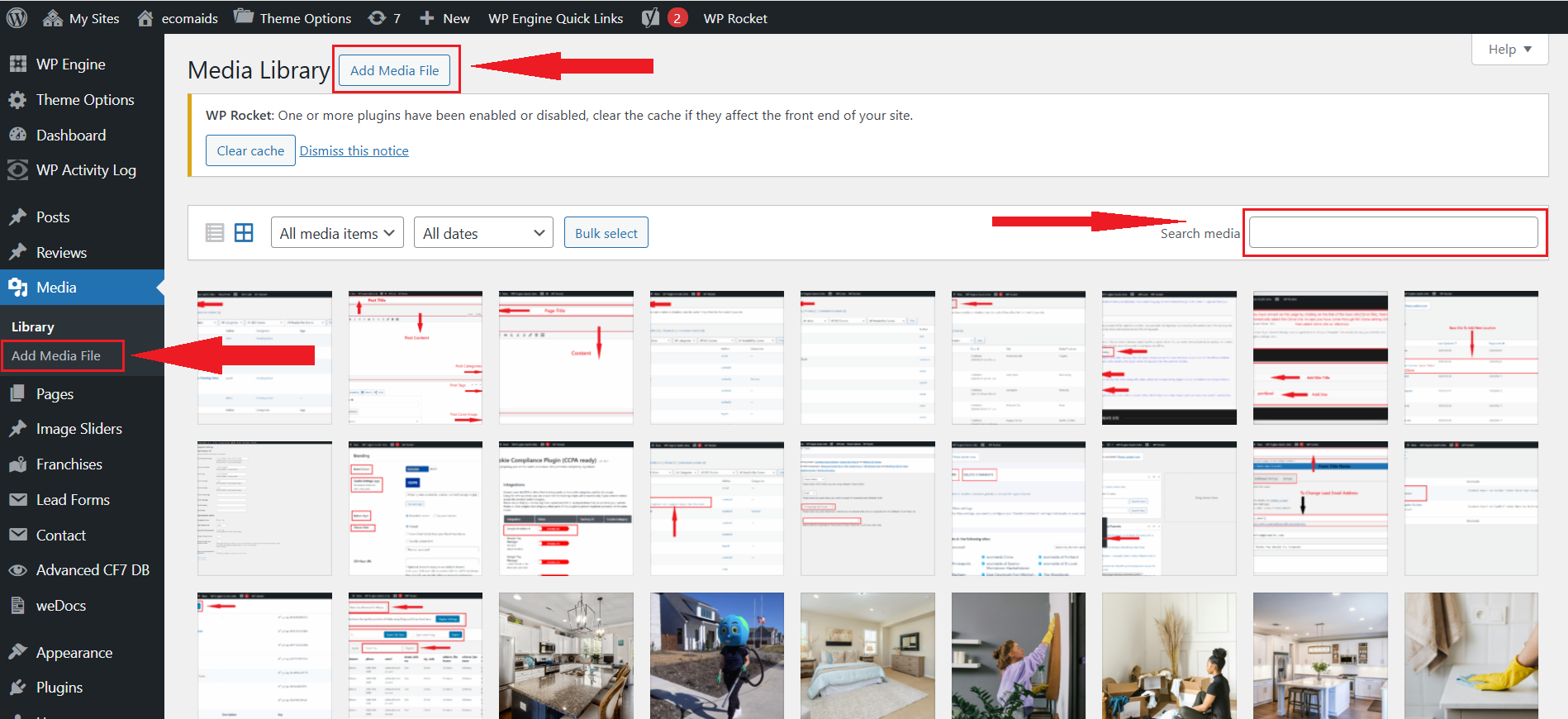Open Plugins in sidebar

pyautogui.click(x=82, y=688)
